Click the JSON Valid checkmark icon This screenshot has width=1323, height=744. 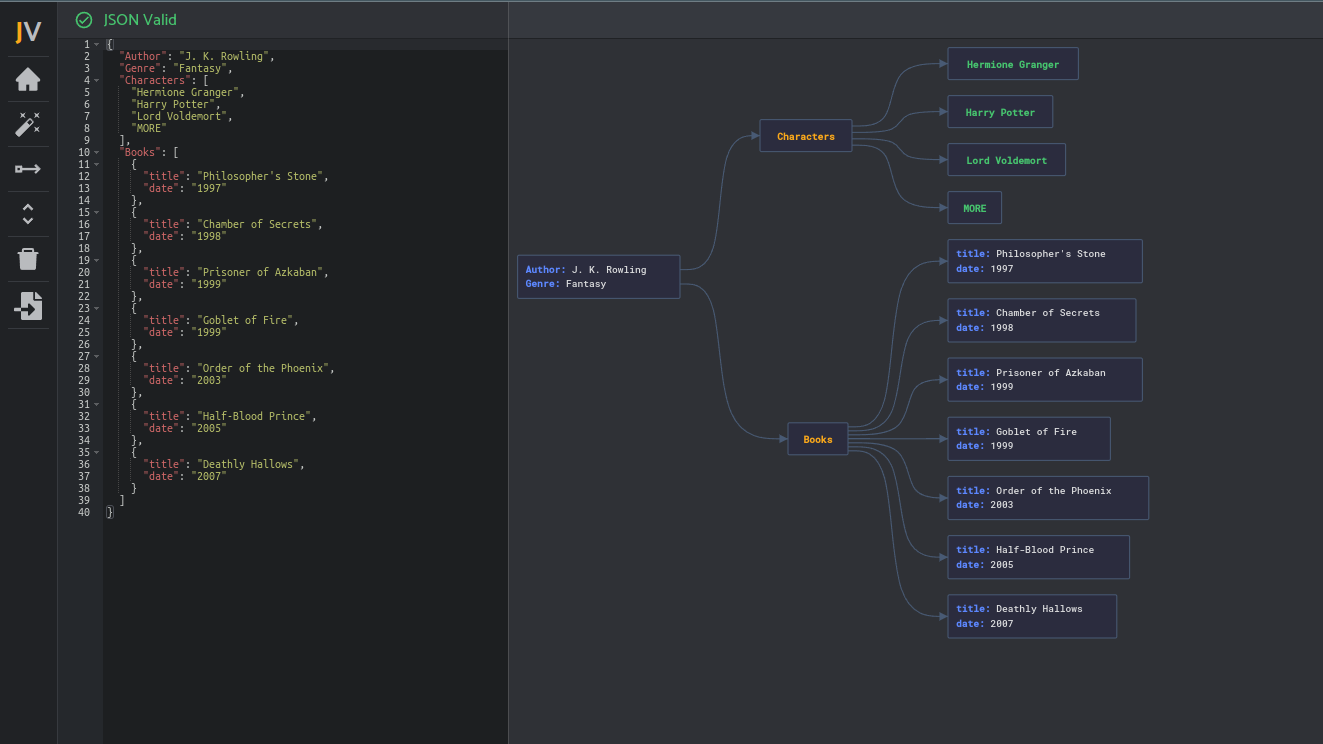[84, 20]
